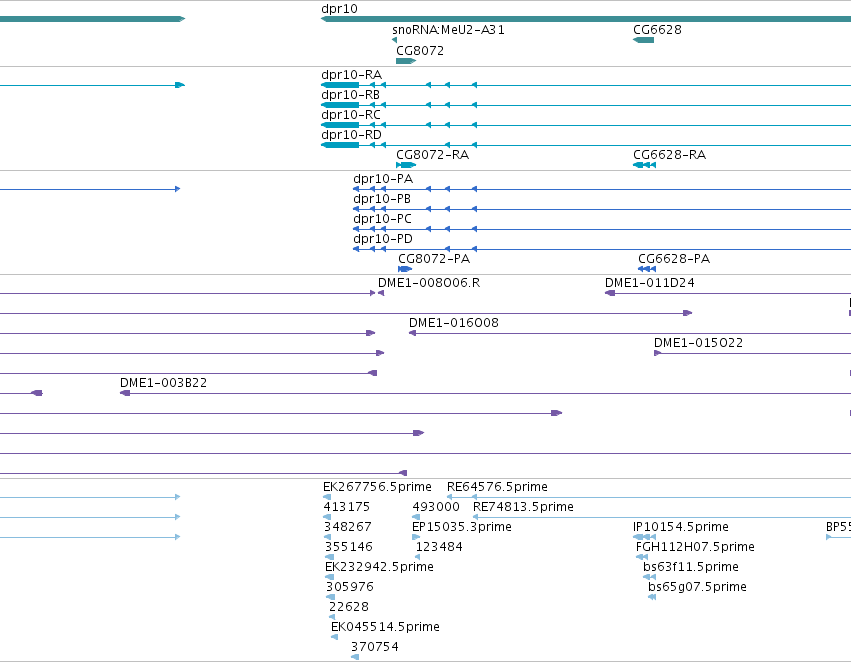Select the RE74813.5prime EST label
The width and height of the screenshot is (851, 662).
pyautogui.click(x=523, y=507)
